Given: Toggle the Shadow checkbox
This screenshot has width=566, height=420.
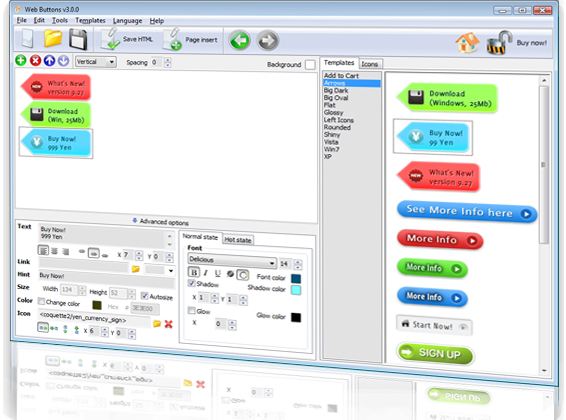Looking at the screenshot, I should (192, 283).
